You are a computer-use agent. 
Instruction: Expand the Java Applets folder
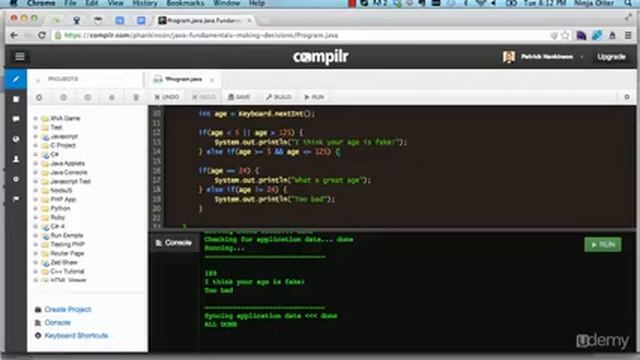coord(35,163)
